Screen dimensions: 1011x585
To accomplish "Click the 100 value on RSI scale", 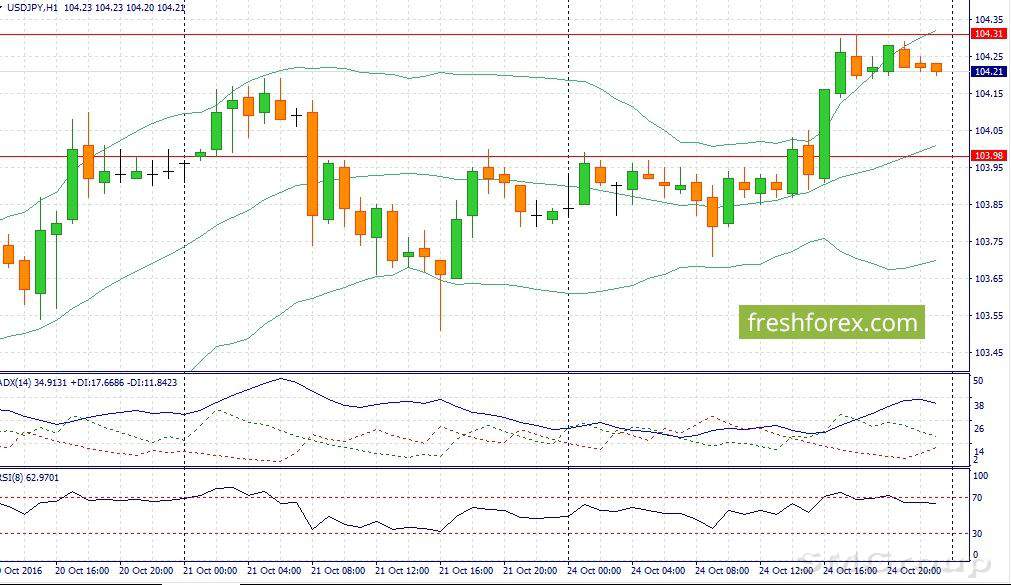I will [x=980, y=476].
